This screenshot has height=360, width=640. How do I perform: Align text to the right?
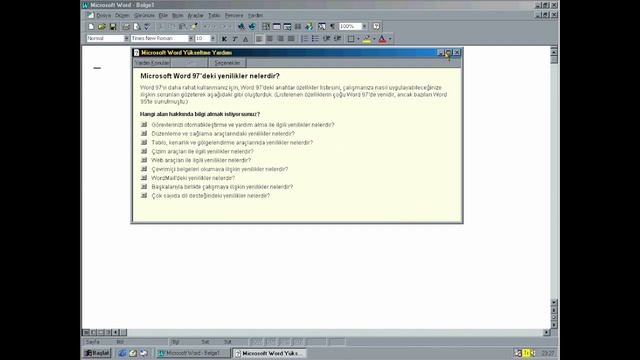[280, 39]
